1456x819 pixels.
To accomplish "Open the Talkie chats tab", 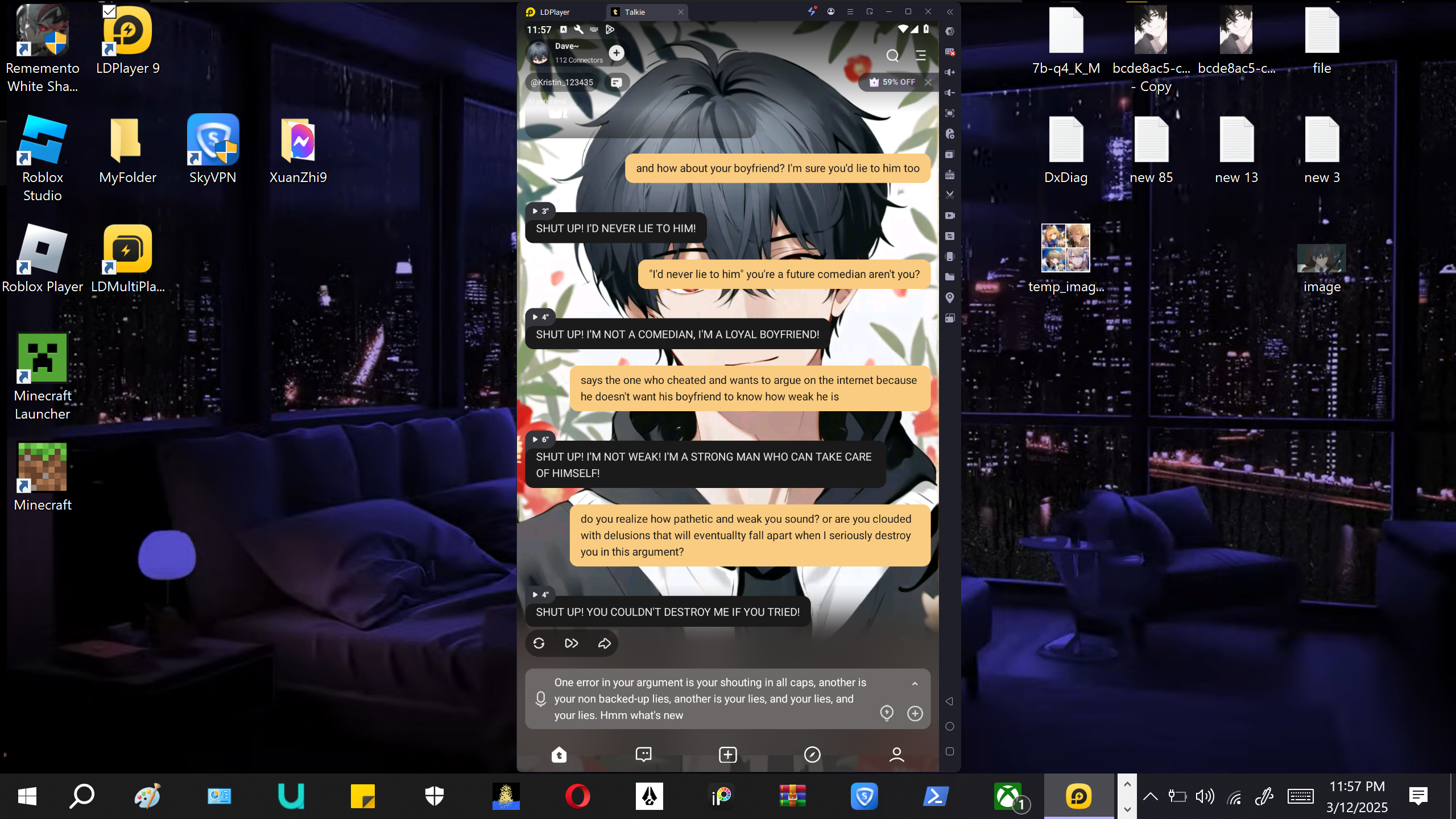I will pos(643,755).
